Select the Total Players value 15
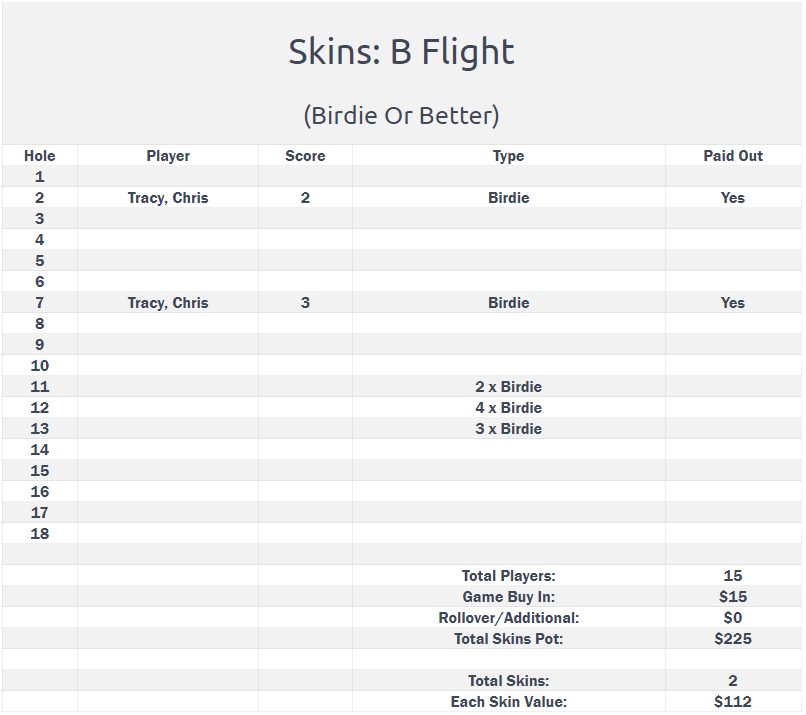This screenshot has height=715, width=806. [733, 576]
